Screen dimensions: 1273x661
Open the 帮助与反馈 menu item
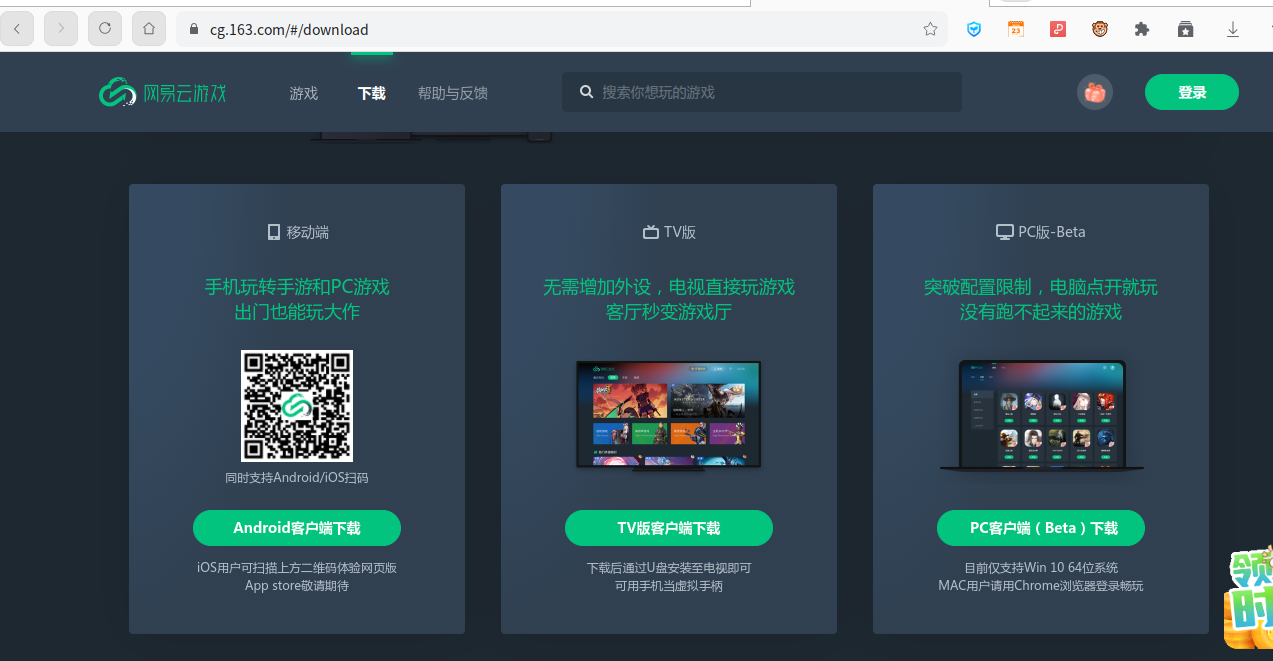452,92
